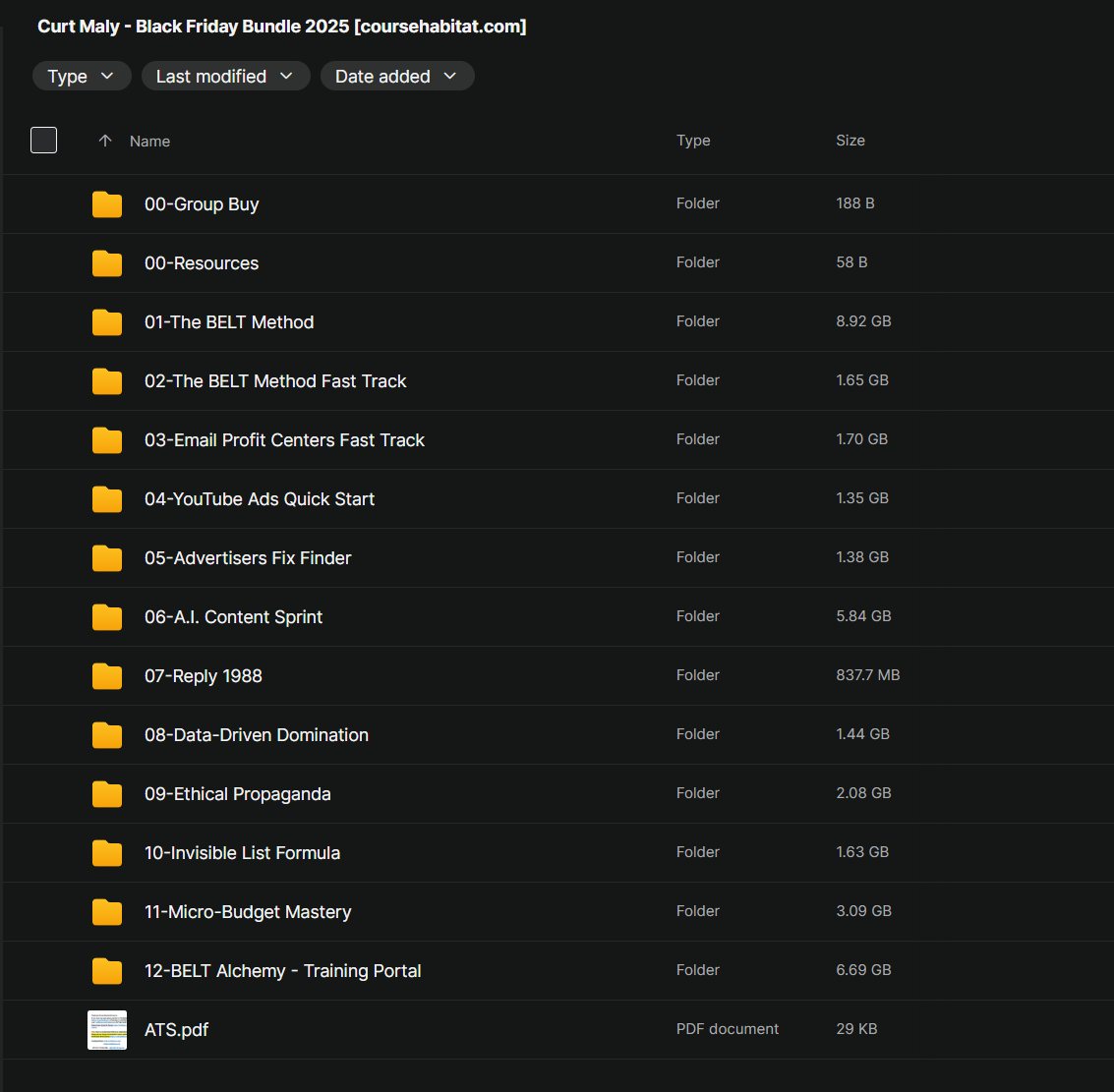This screenshot has width=1114, height=1092.
Task: Click the 11-Micro-Budget Mastery folder icon
Action: point(107,912)
